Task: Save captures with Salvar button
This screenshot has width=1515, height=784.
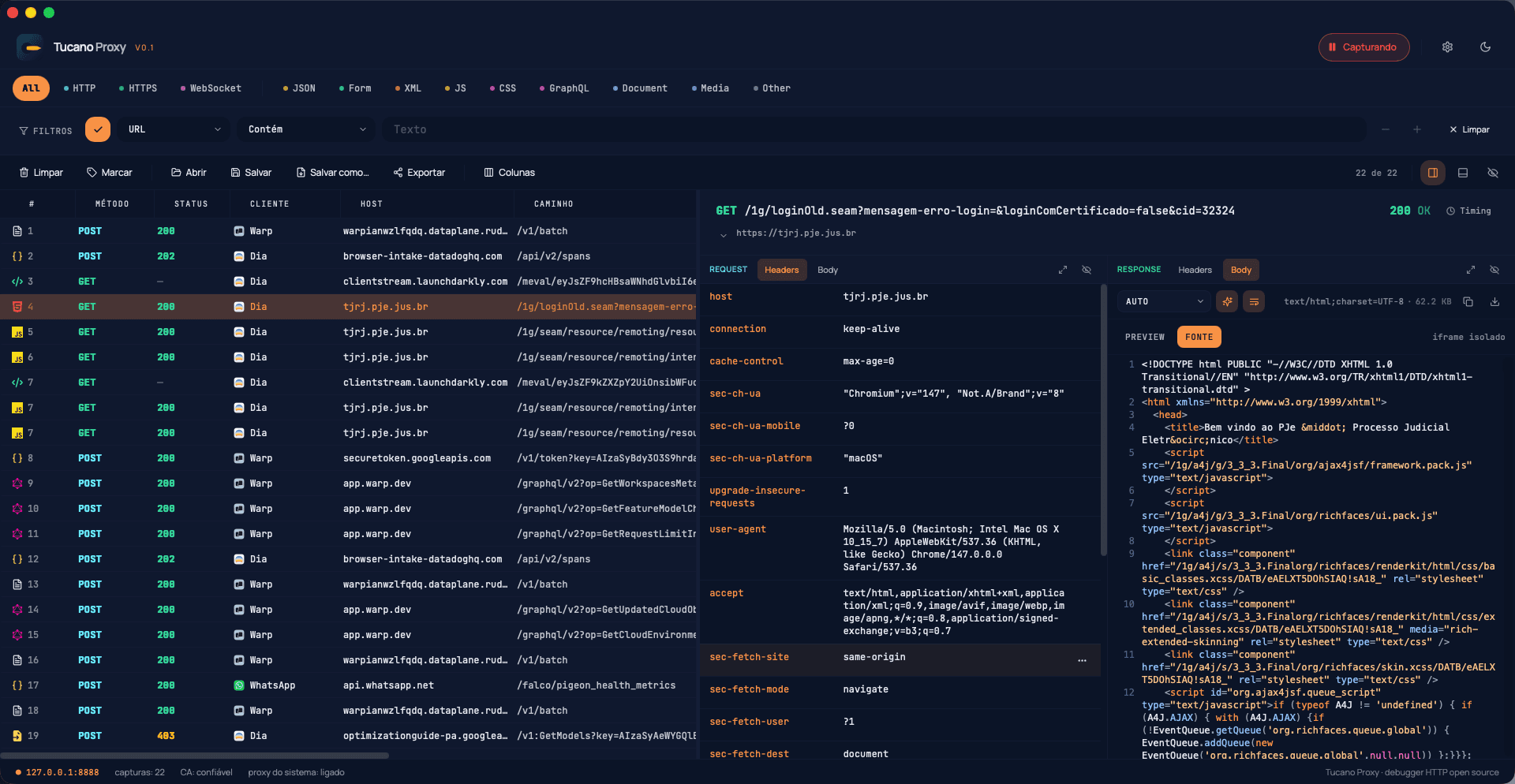Action: pyautogui.click(x=251, y=173)
